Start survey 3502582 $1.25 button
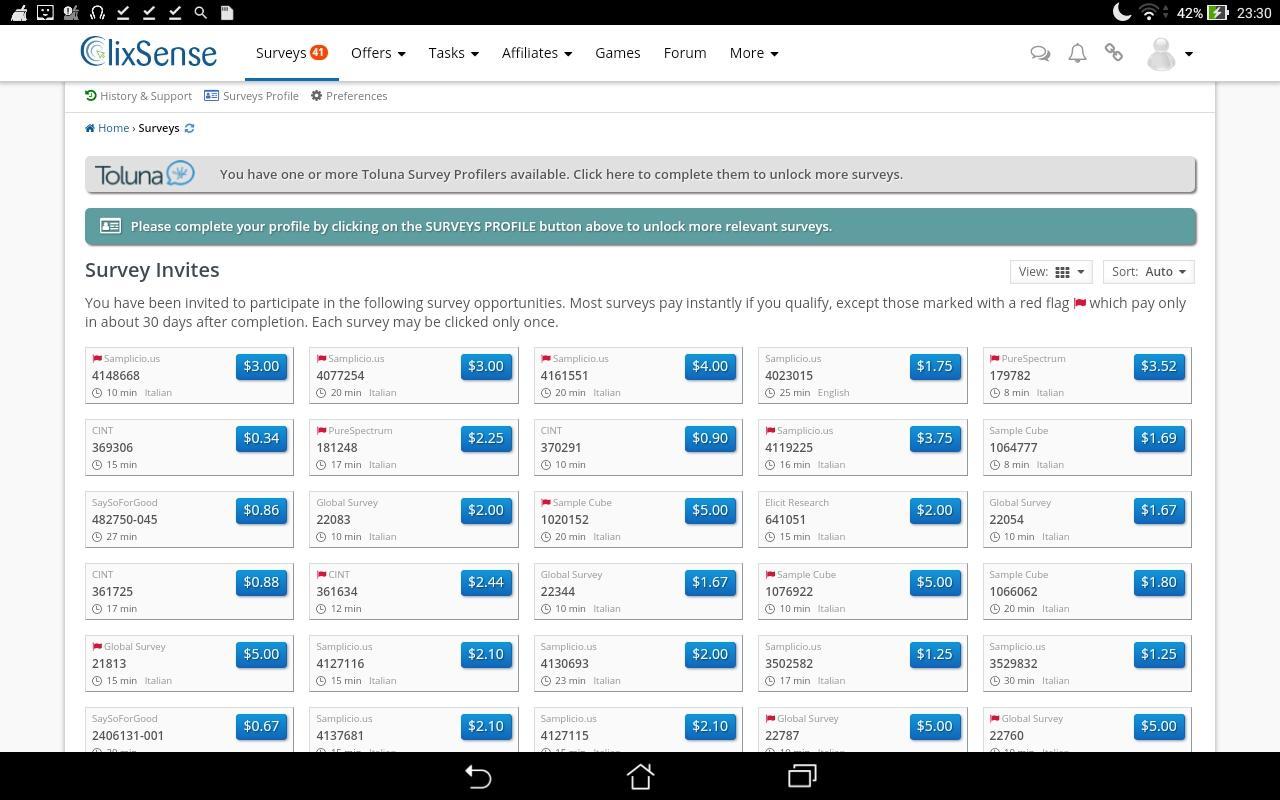The image size is (1280, 800). pyautogui.click(x=935, y=654)
